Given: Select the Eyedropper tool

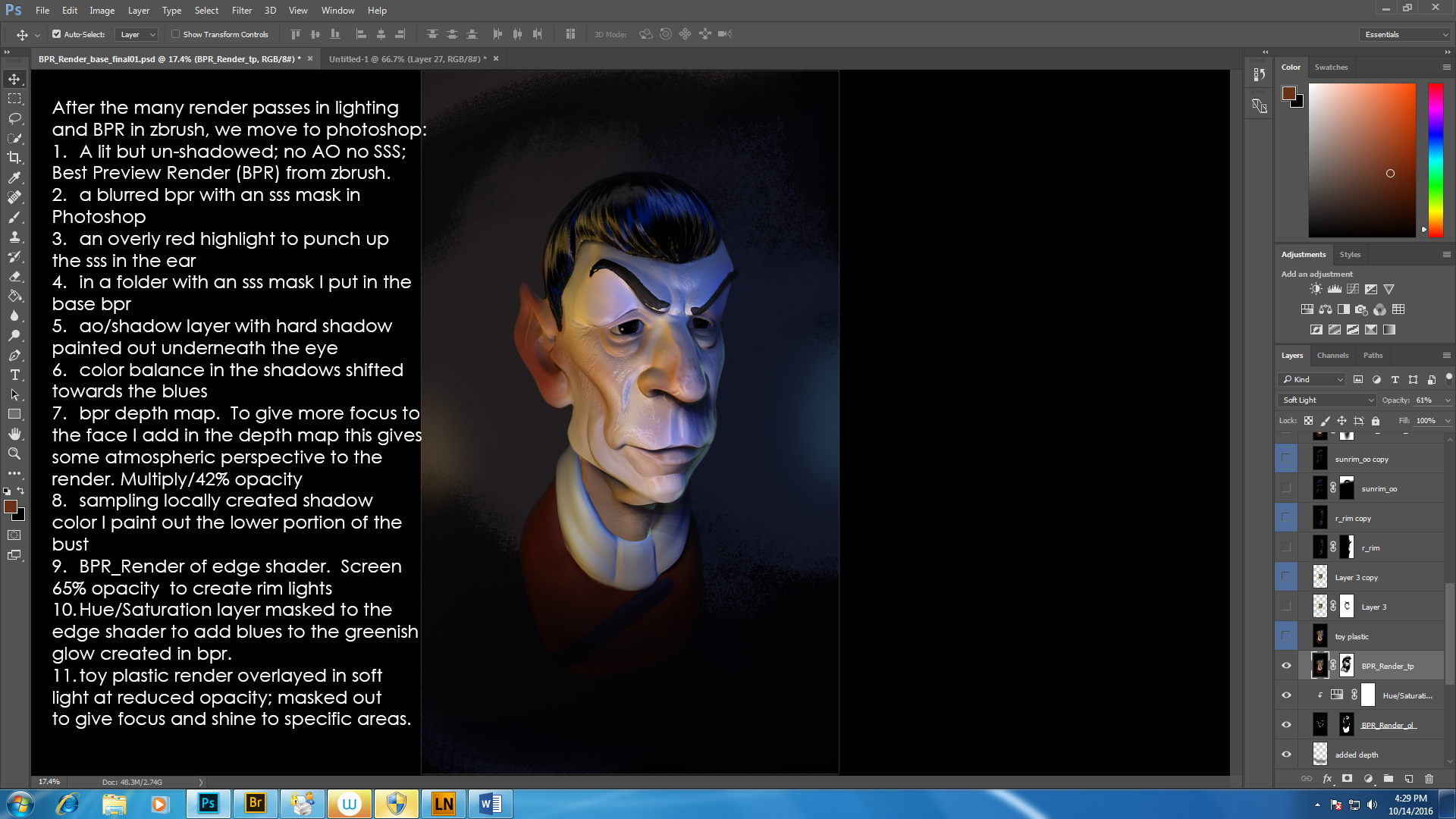Looking at the screenshot, I should tap(14, 177).
